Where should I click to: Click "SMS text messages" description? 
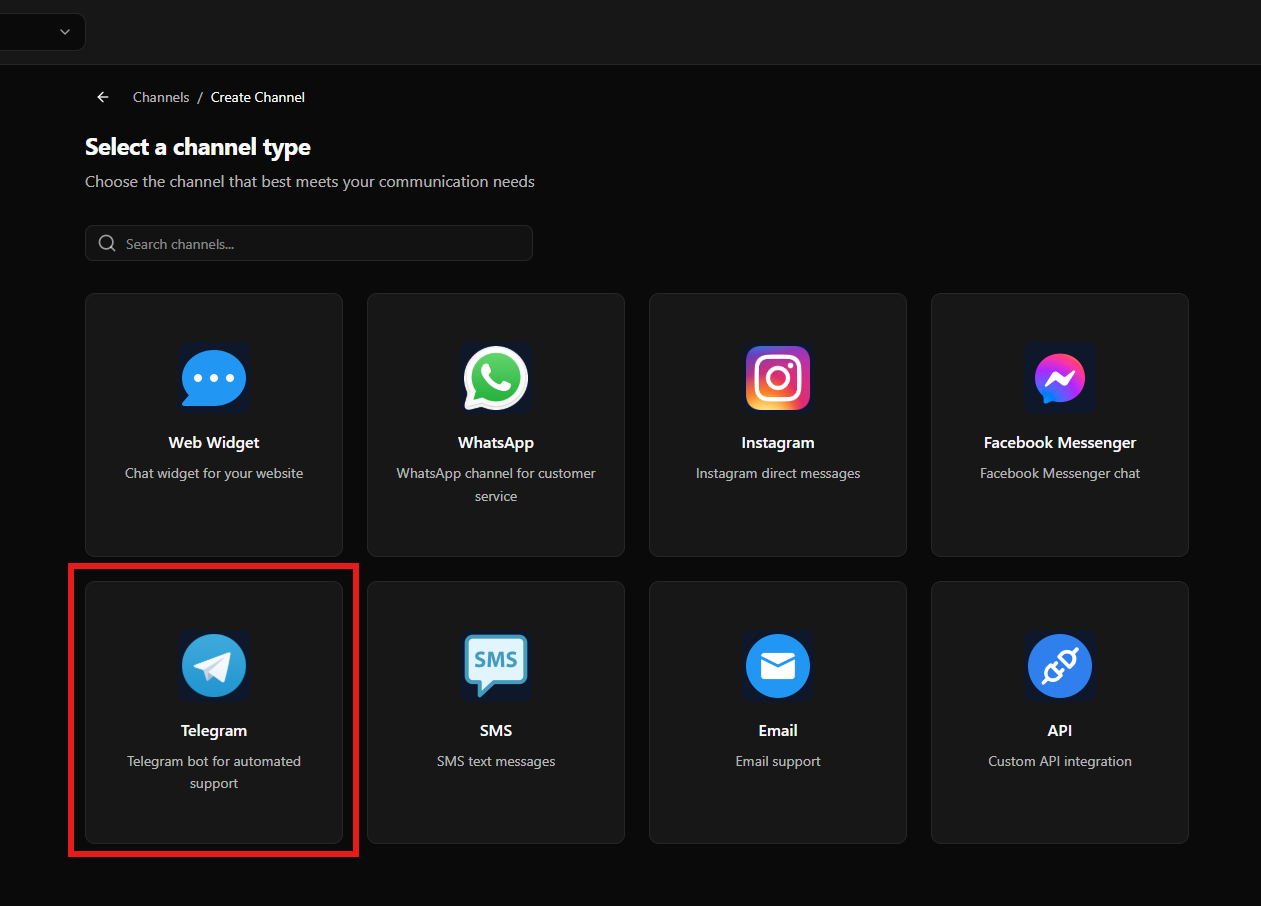(x=496, y=761)
